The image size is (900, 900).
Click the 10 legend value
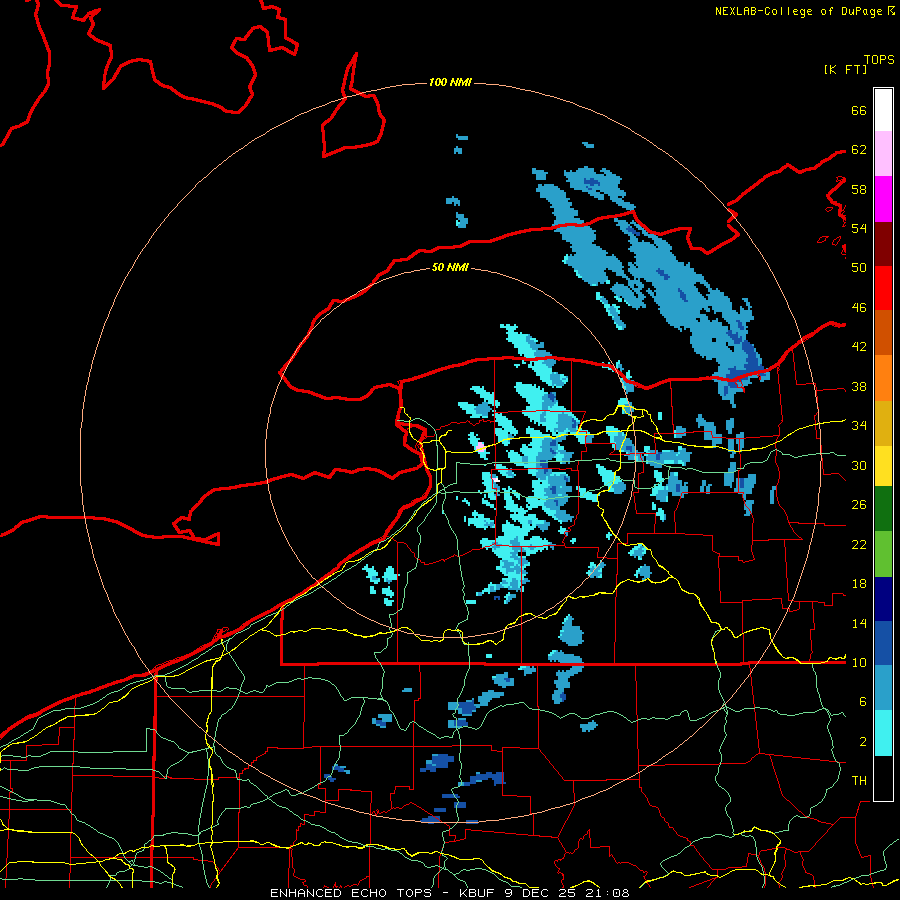point(859,662)
